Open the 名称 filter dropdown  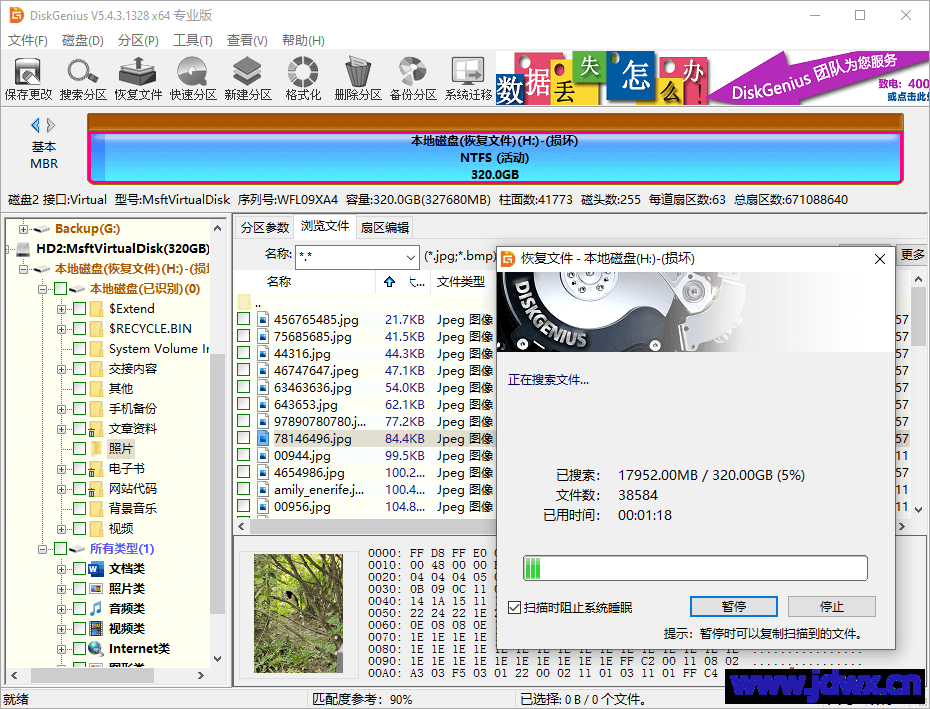click(x=410, y=257)
